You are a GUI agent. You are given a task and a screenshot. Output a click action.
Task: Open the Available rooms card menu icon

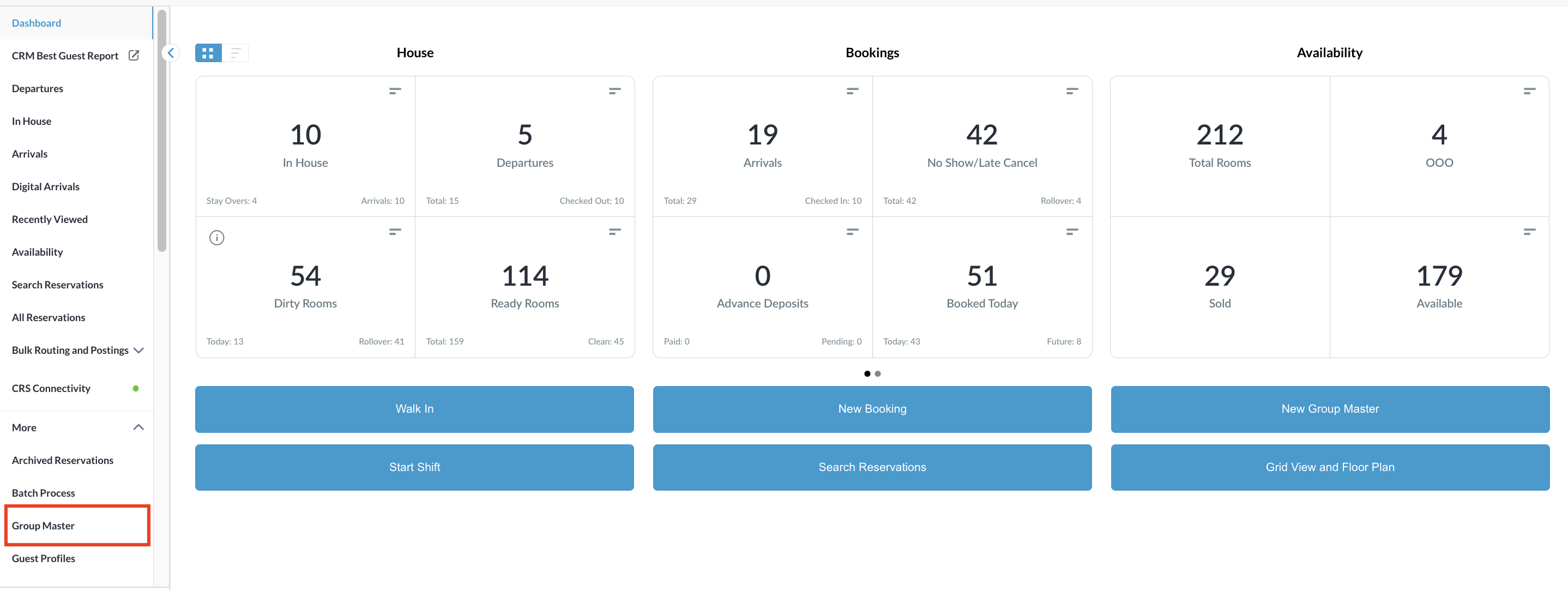click(1529, 232)
